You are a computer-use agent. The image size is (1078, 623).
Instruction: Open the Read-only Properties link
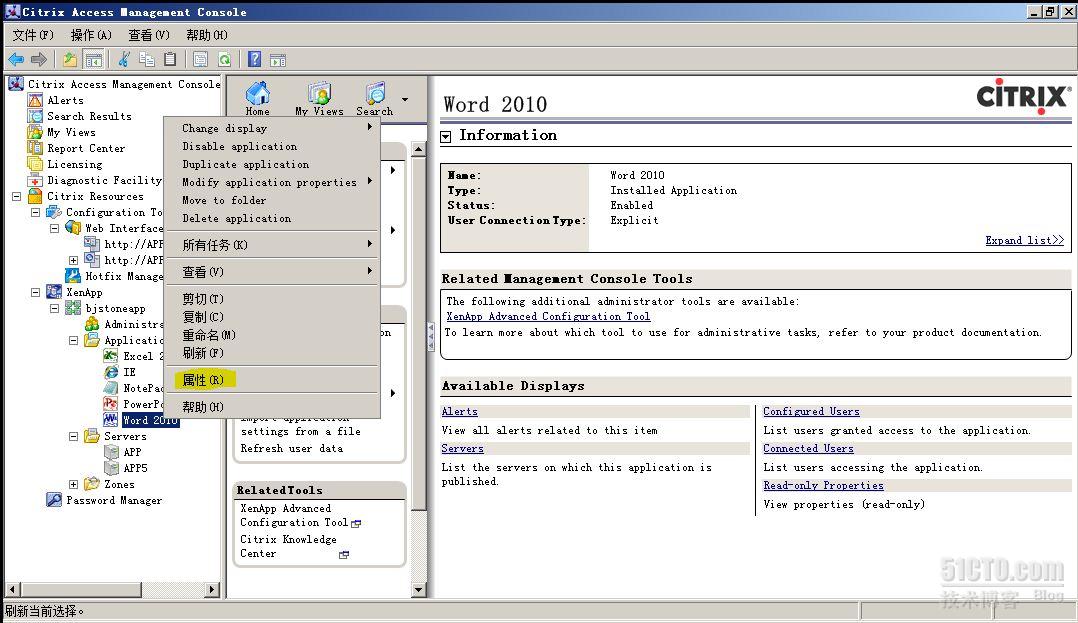(x=824, y=485)
